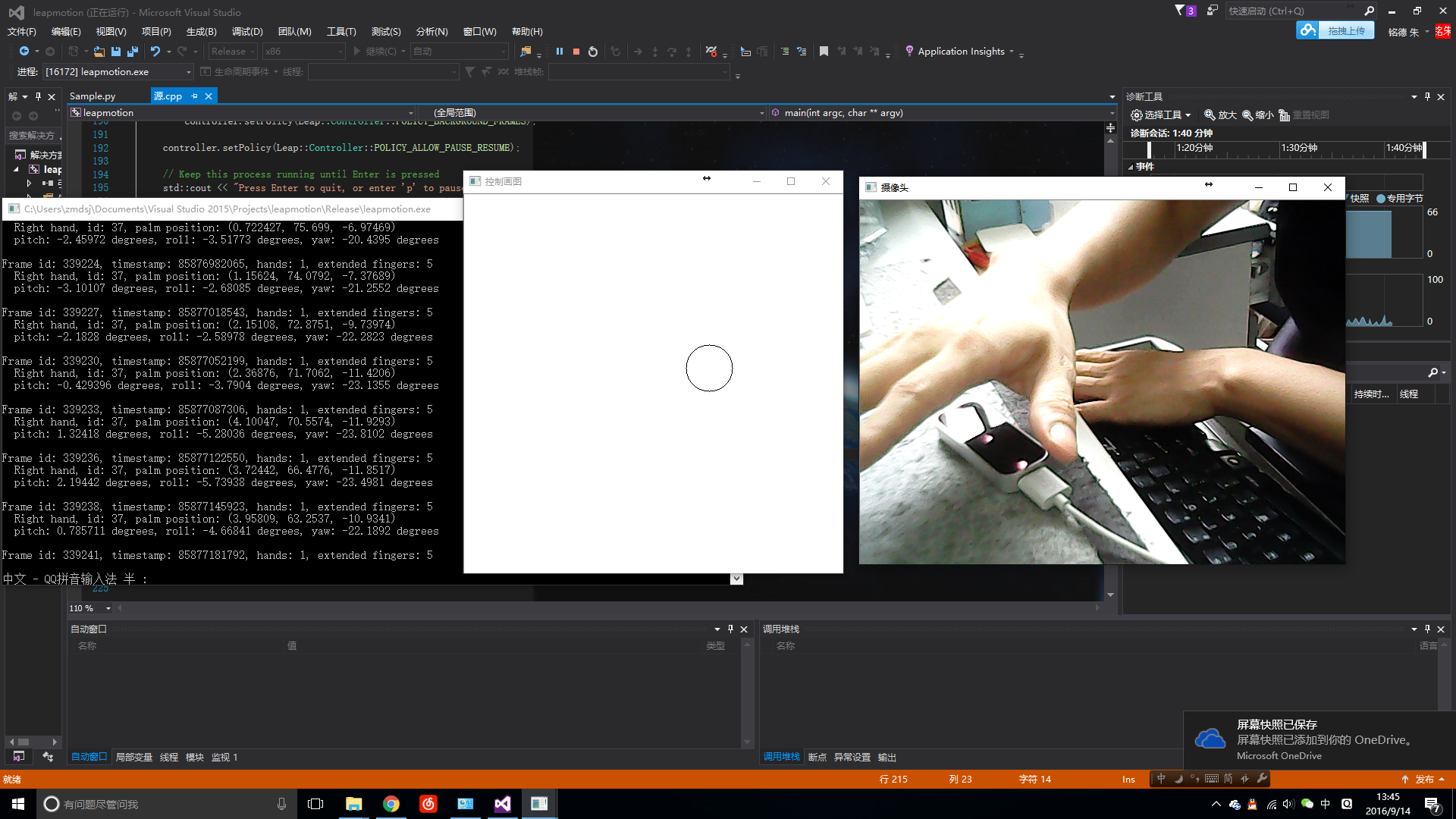Open the 生成(B) menu
The height and width of the screenshot is (819, 1456).
[202, 32]
